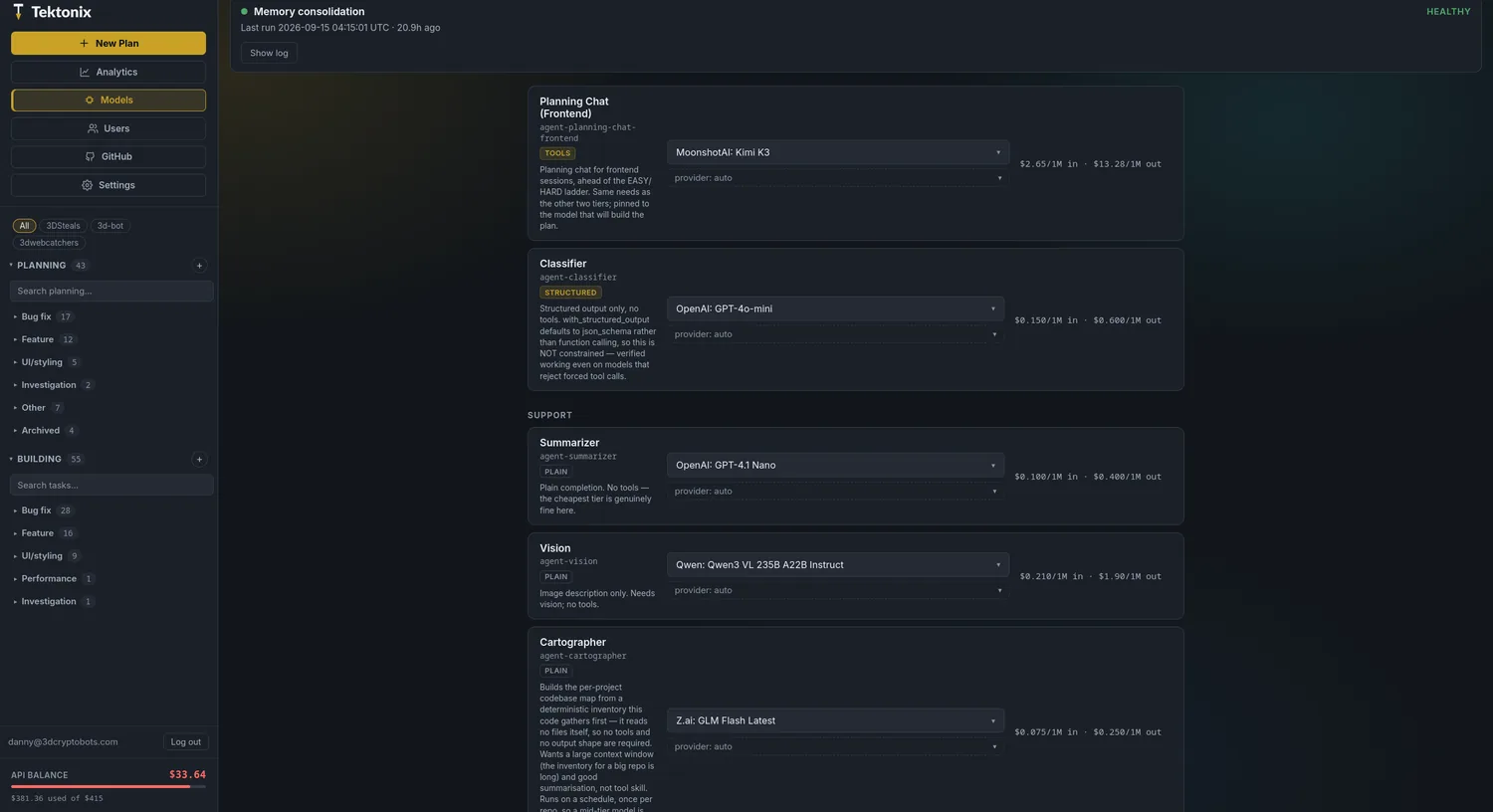Open the Settings page
This screenshot has width=1493, height=812.
(x=108, y=185)
